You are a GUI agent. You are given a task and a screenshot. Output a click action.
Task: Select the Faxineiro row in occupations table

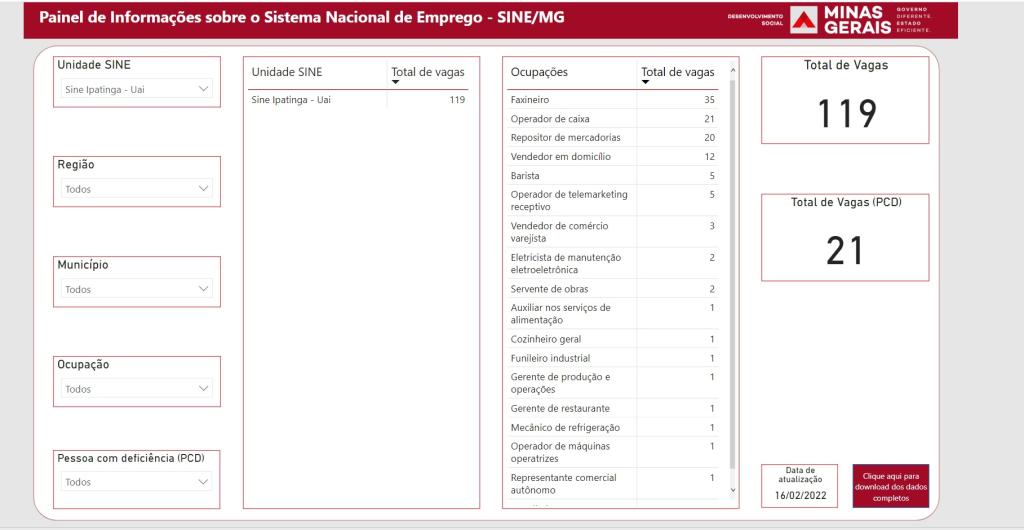pos(612,100)
